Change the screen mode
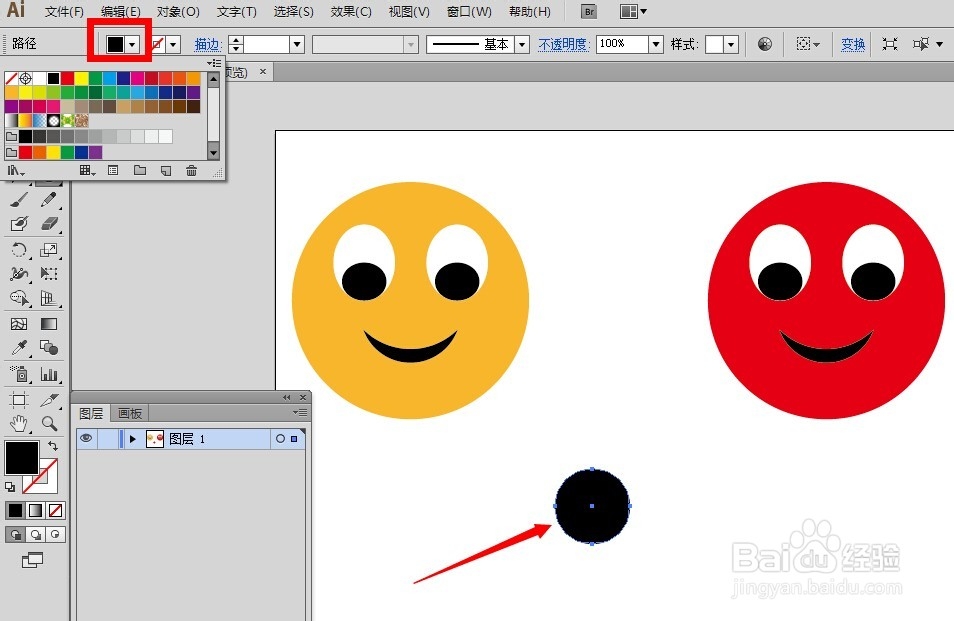Viewport: 954px width, 621px height. pyautogui.click(x=32, y=560)
